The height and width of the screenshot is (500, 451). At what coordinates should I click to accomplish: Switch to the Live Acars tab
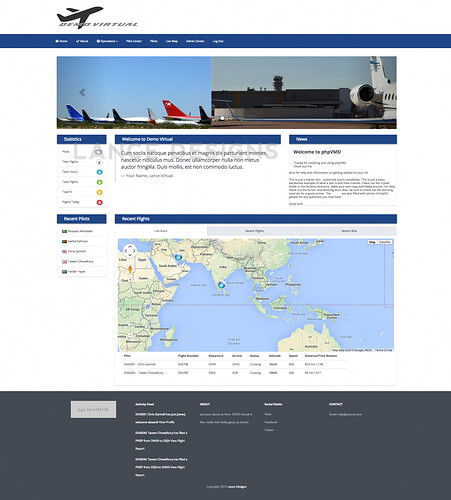[161, 231]
